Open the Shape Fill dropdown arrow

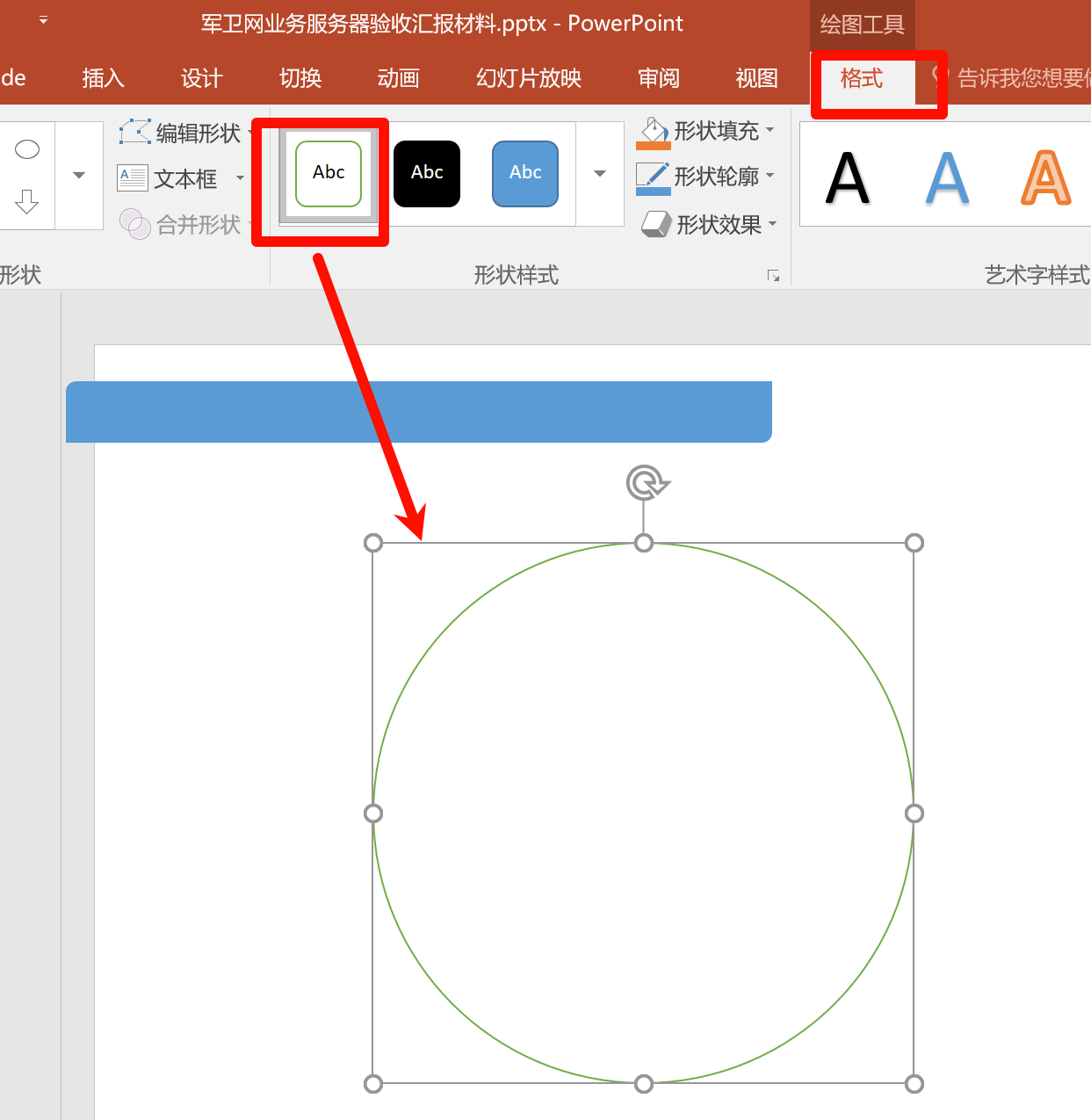[x=770, y=130]
